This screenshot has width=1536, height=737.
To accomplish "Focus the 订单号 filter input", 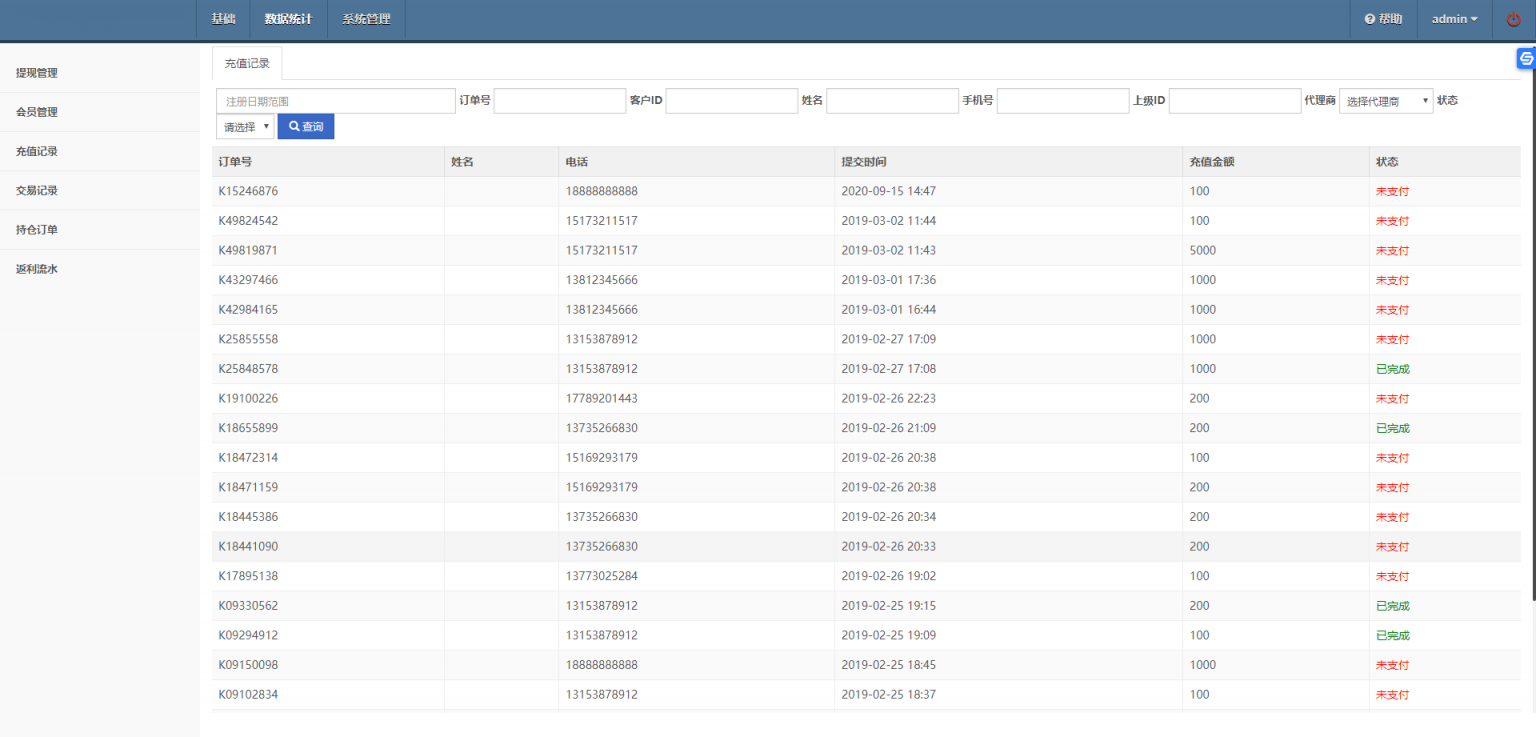I will click(x=559, y=101).
